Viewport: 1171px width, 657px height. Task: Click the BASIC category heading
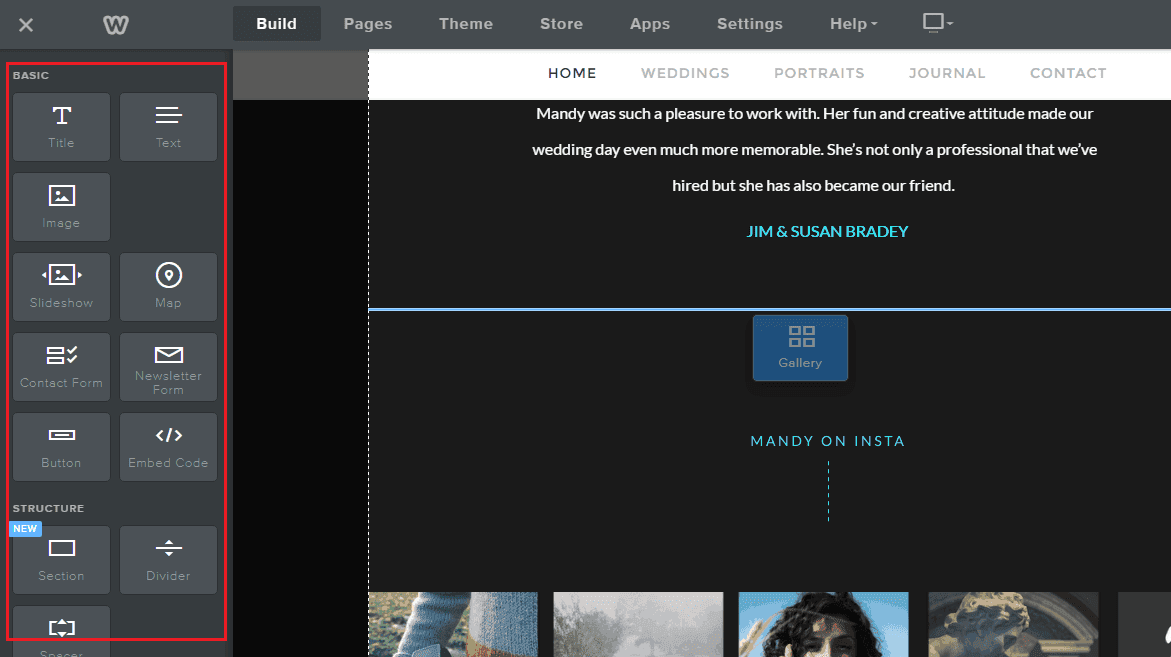[31, 75]
